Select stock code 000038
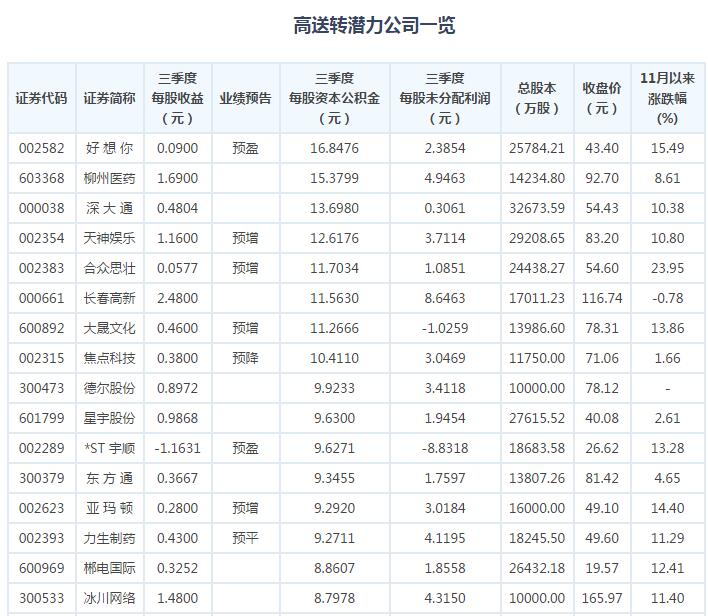Screen dimensions: 708x616 click(42, 208)
